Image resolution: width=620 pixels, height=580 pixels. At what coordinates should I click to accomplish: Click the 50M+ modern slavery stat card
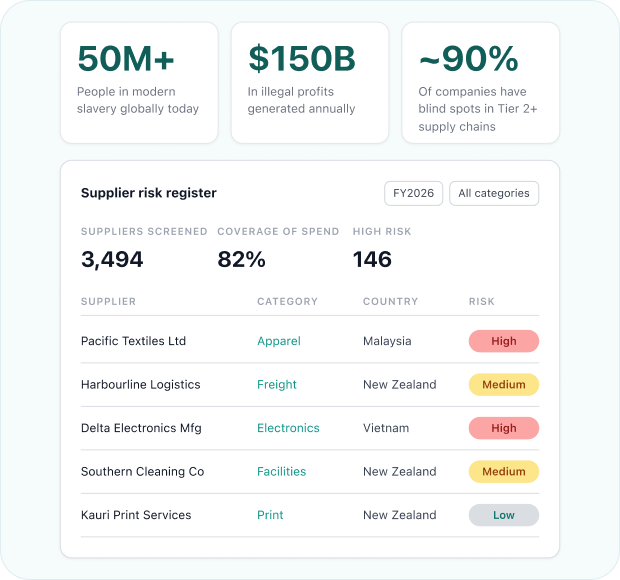[x=139, y=83]
